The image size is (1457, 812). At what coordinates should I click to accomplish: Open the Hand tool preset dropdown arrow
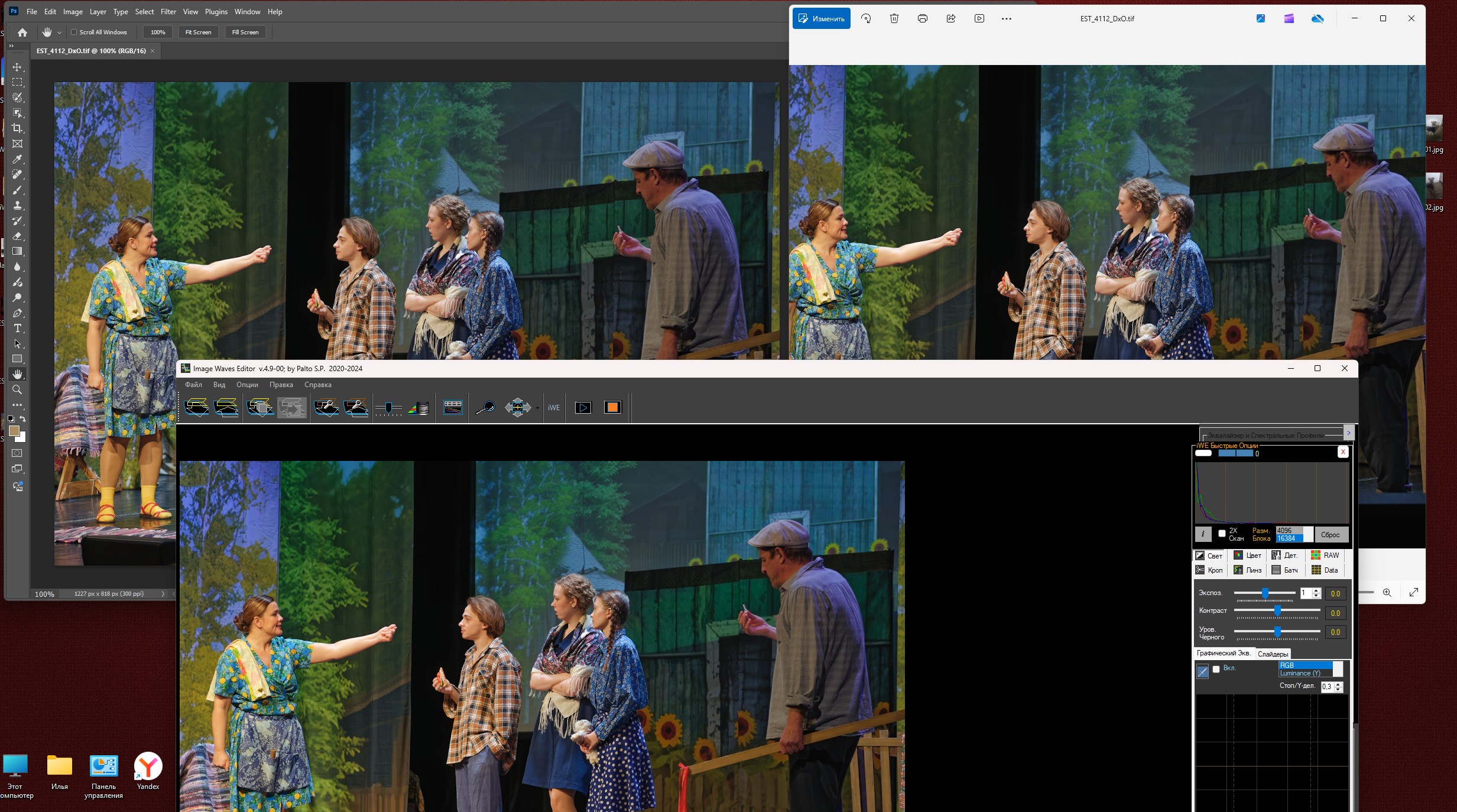(x=59, y=33)
